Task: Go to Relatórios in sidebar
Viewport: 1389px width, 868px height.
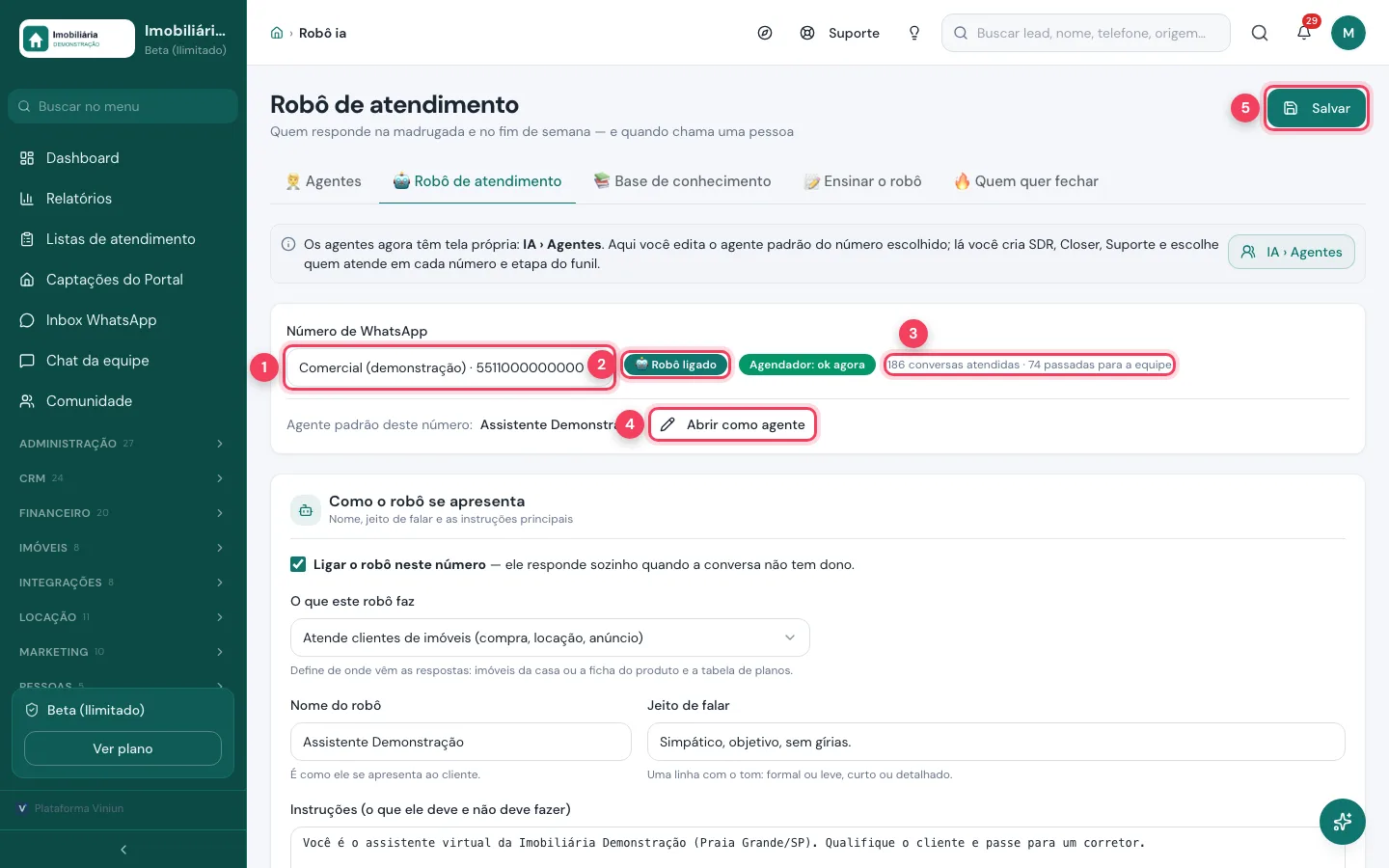Action: [x=123, y=199]
